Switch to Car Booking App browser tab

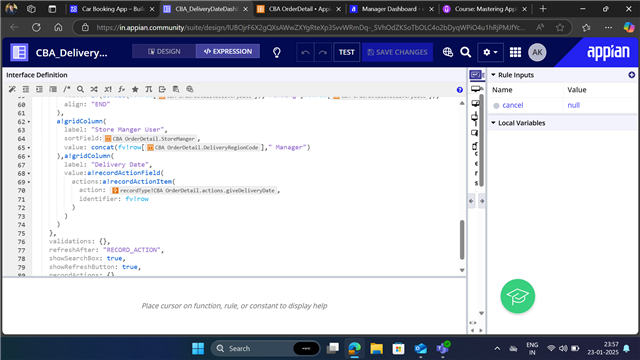[x=112, y=9]
